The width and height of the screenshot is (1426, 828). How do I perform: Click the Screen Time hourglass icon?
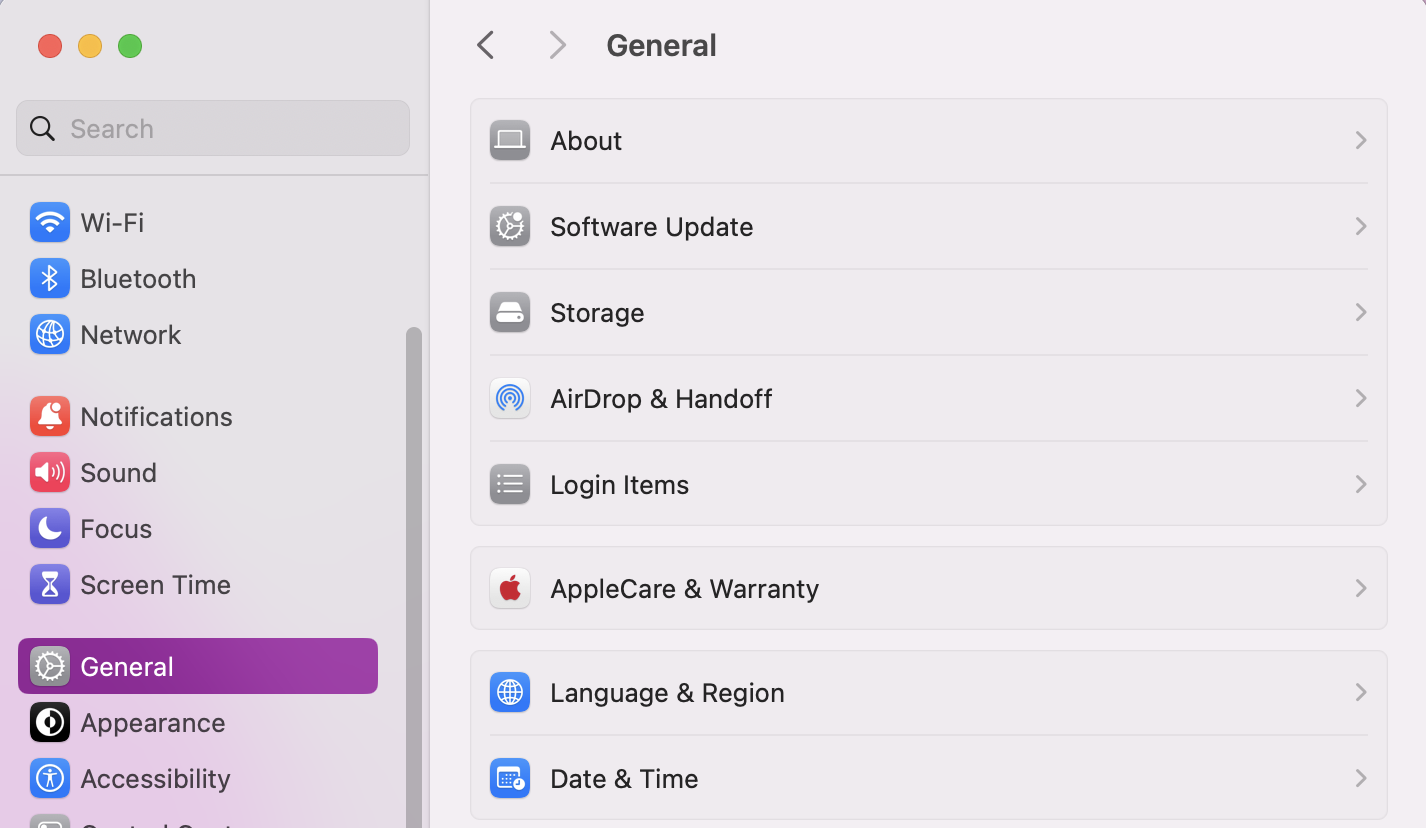click(x=50, y=584)
